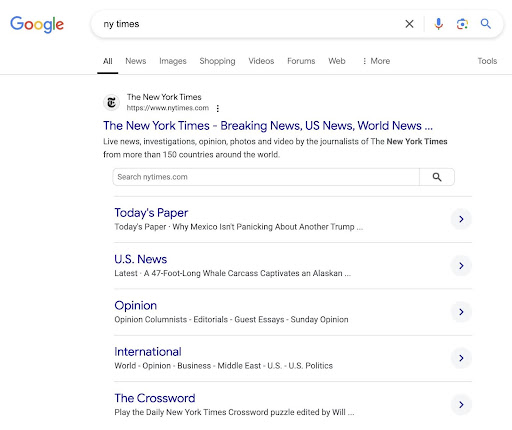This screenshot has width=512, height=430.
Task: Open the Tools options
Action: (487, 61)
